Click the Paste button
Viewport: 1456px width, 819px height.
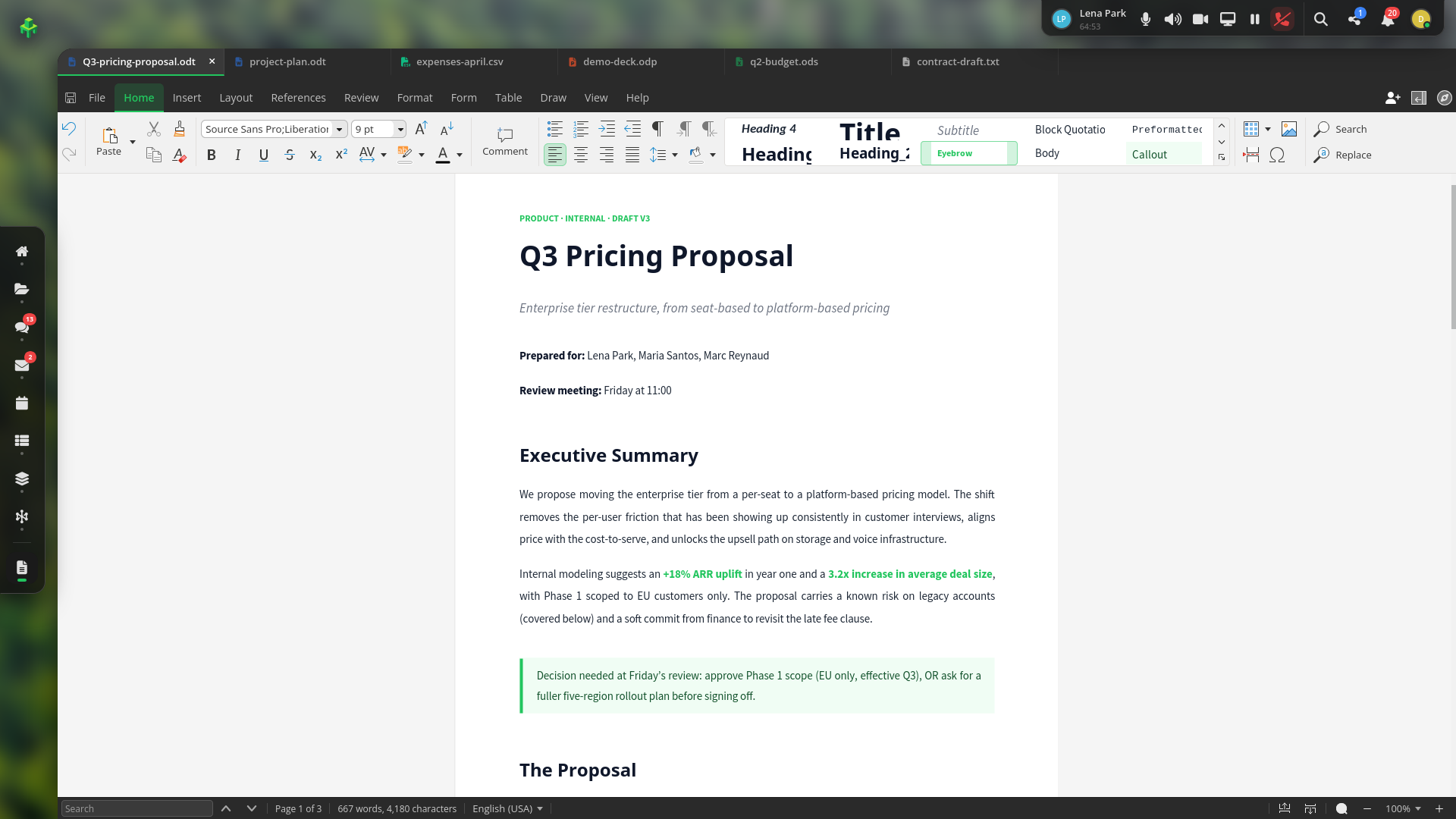click(108, 142)
